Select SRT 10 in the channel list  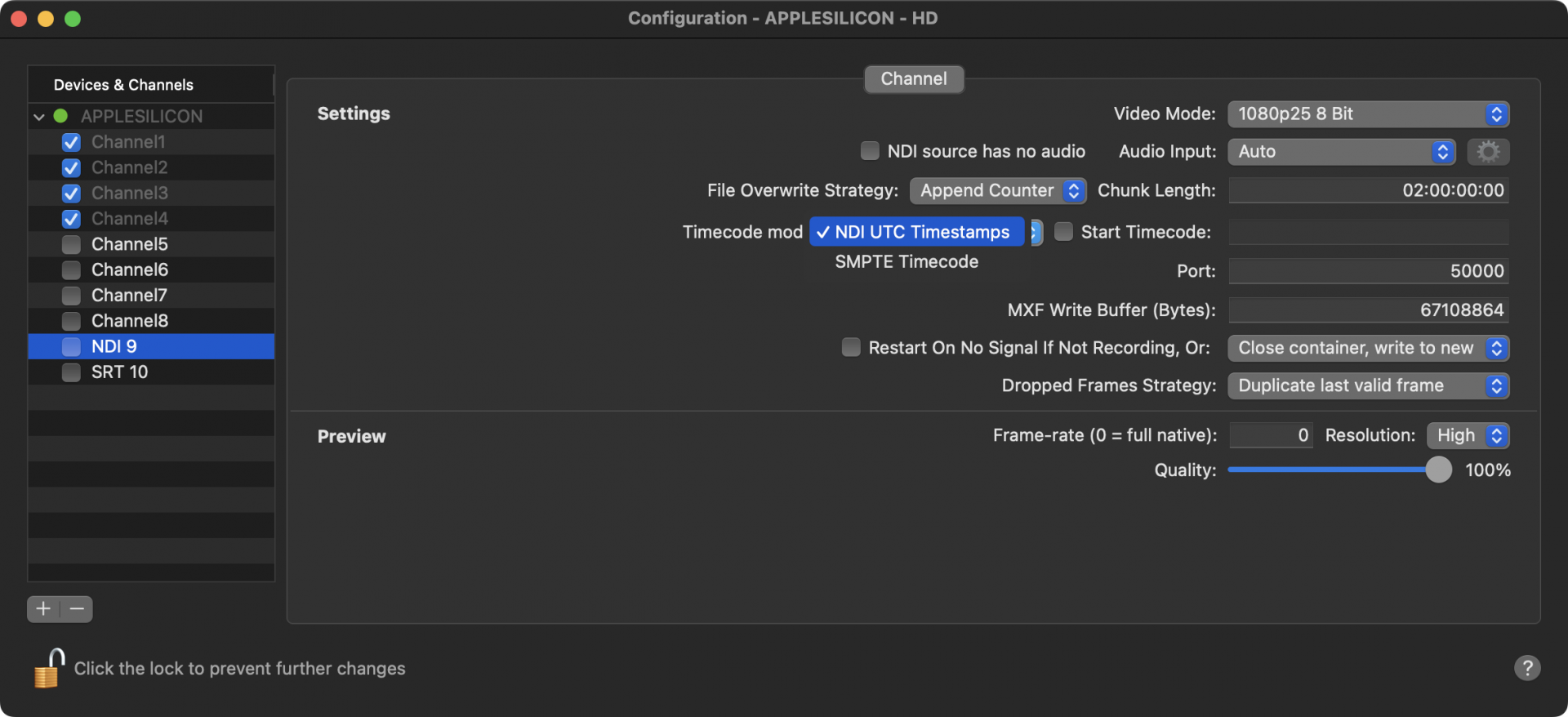pyautogui.click(x=119, y=372)
